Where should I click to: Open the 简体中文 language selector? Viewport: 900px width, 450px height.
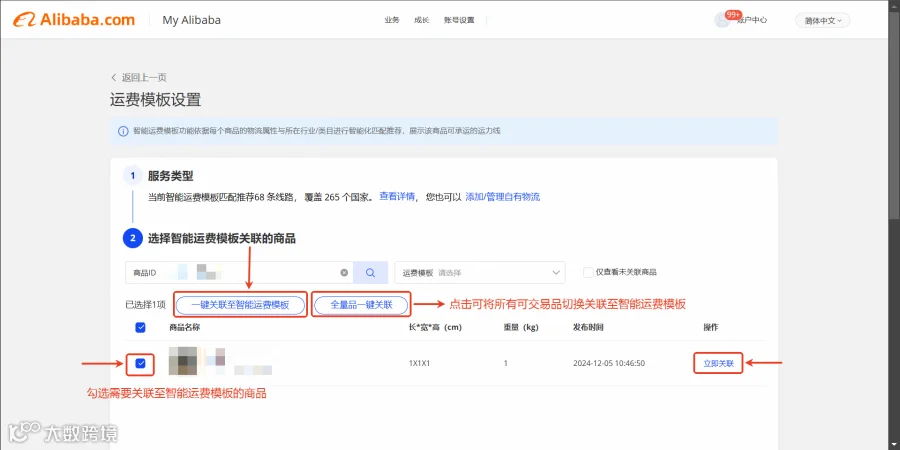(823, 20)
